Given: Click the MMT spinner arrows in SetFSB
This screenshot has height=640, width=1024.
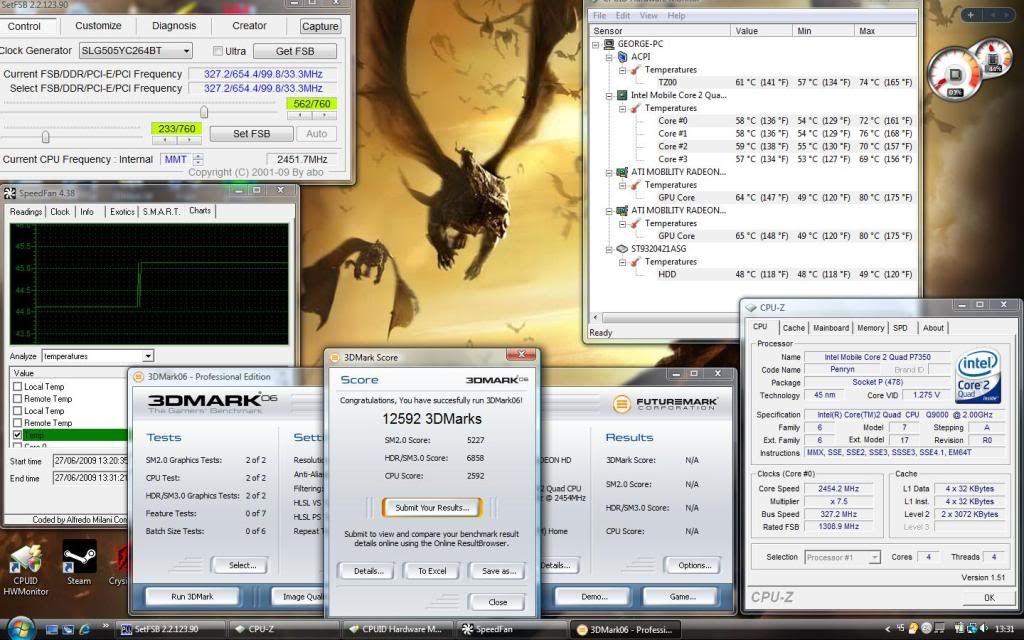Looking at the screenshot, I should tap(199, 159).
